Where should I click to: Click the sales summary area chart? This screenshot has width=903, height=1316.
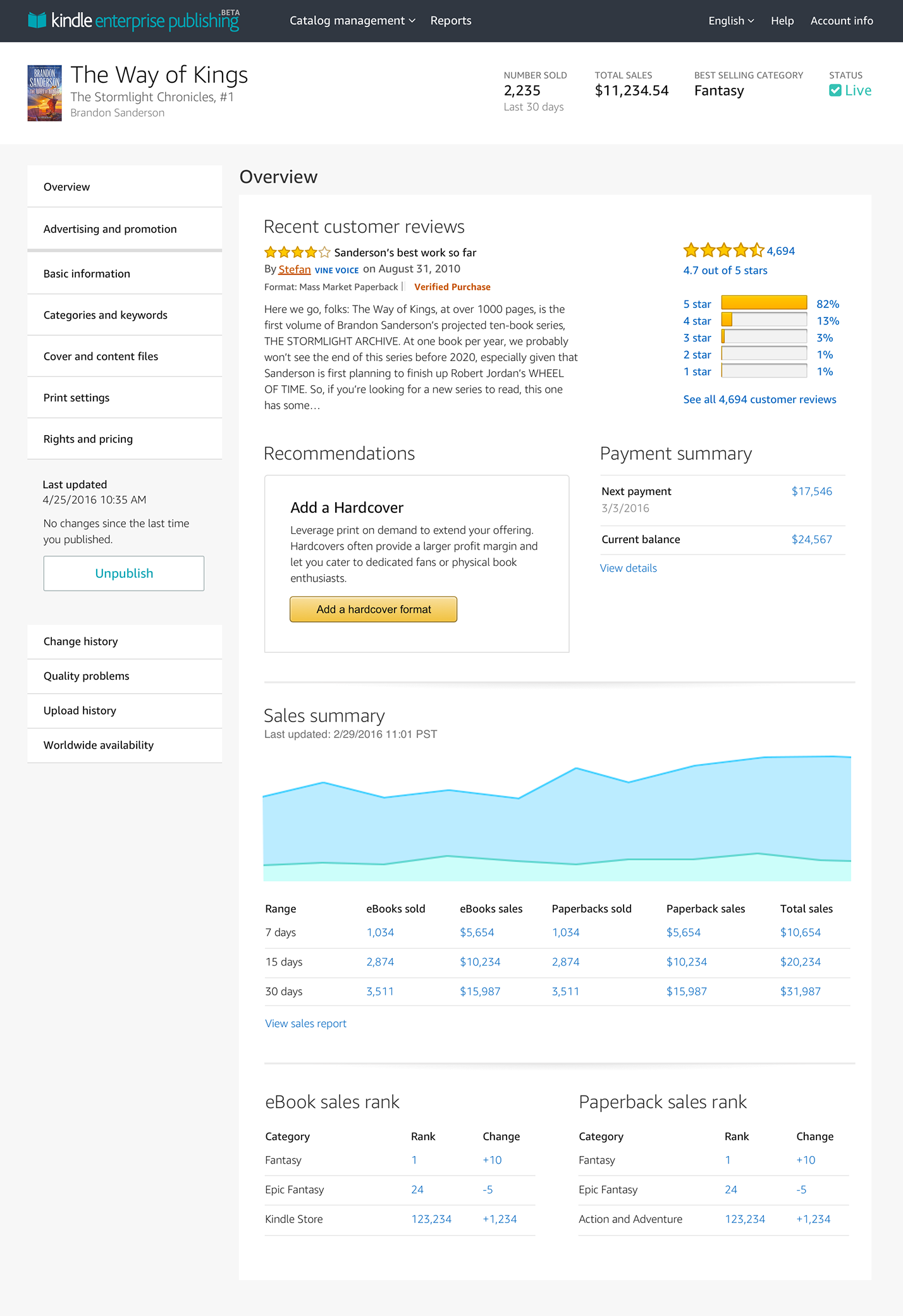pyautogui.click(x=557, y=818)
